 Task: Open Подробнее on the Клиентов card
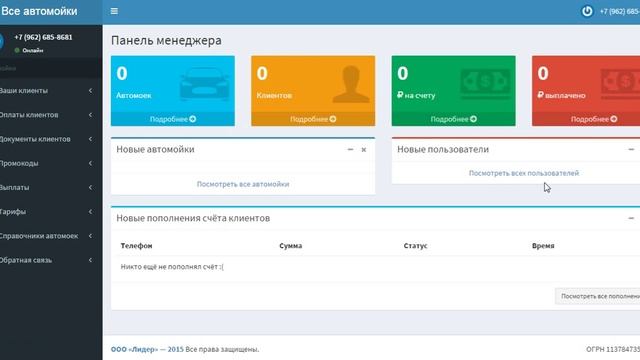313,119
